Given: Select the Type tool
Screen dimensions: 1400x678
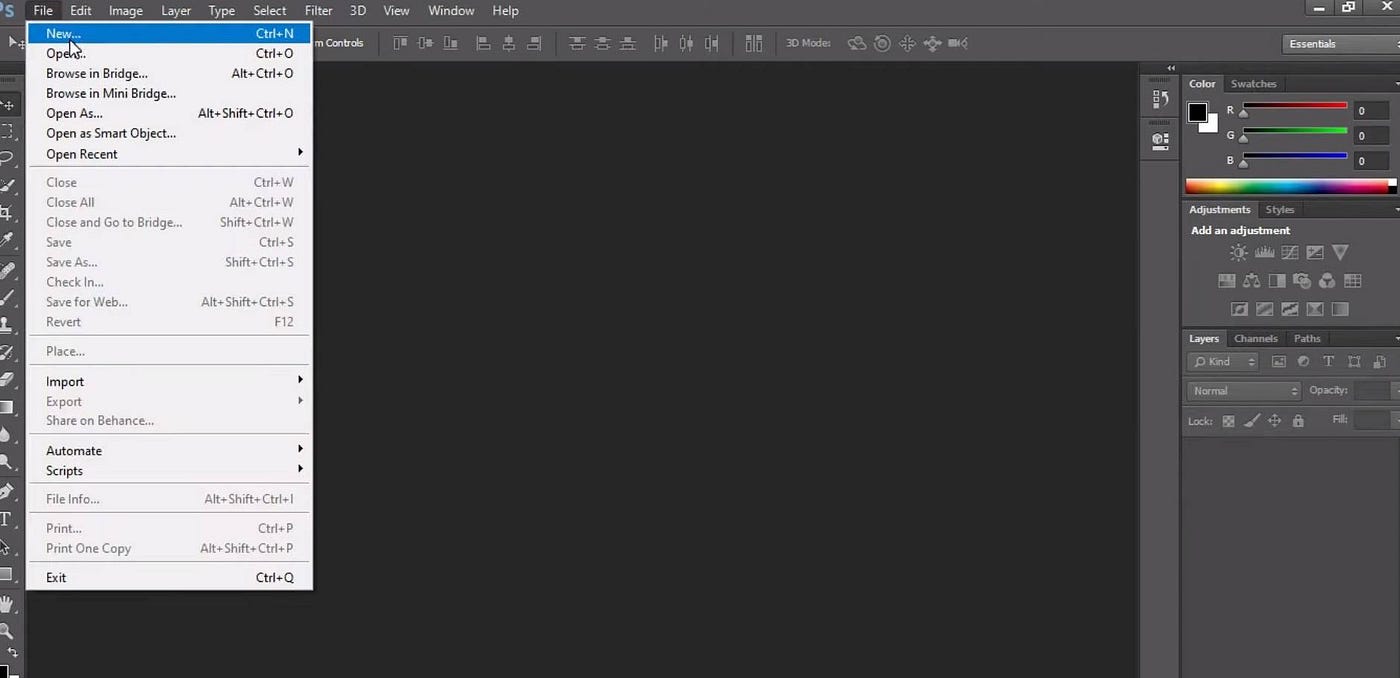Looking at the screenshot, I should tap(10, 519).
